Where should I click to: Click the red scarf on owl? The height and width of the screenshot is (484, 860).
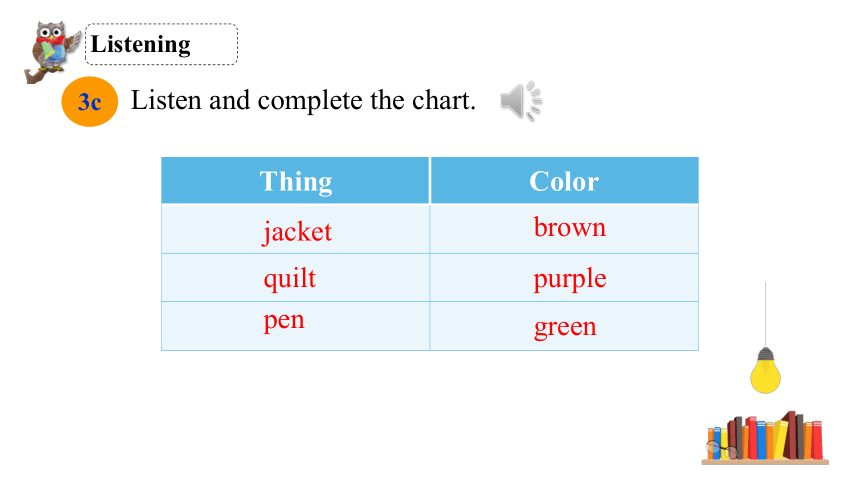point(50,41)
